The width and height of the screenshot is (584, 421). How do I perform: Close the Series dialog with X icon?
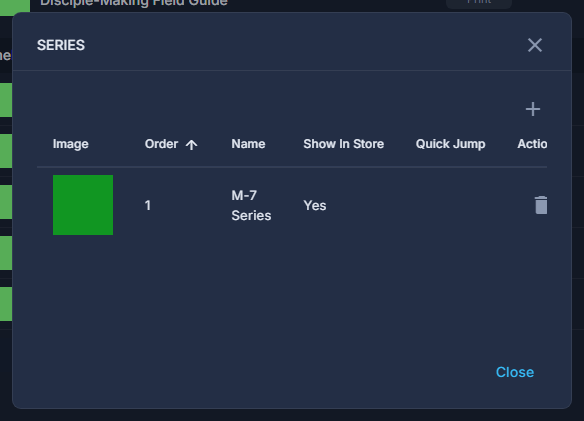coord(534,45)
